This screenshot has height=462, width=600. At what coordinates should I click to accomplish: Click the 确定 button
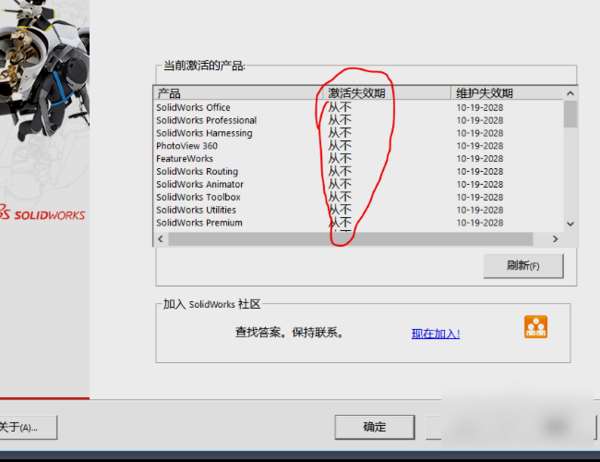coord(374,427)
